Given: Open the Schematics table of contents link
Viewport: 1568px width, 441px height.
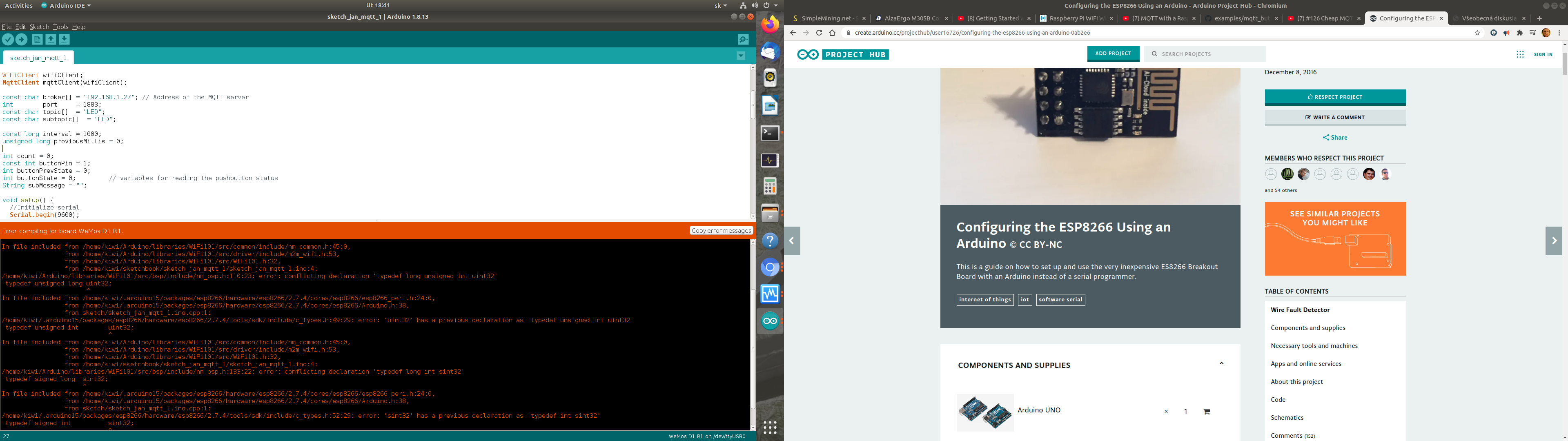Looking at the screenshot, I should [1287, 418].
